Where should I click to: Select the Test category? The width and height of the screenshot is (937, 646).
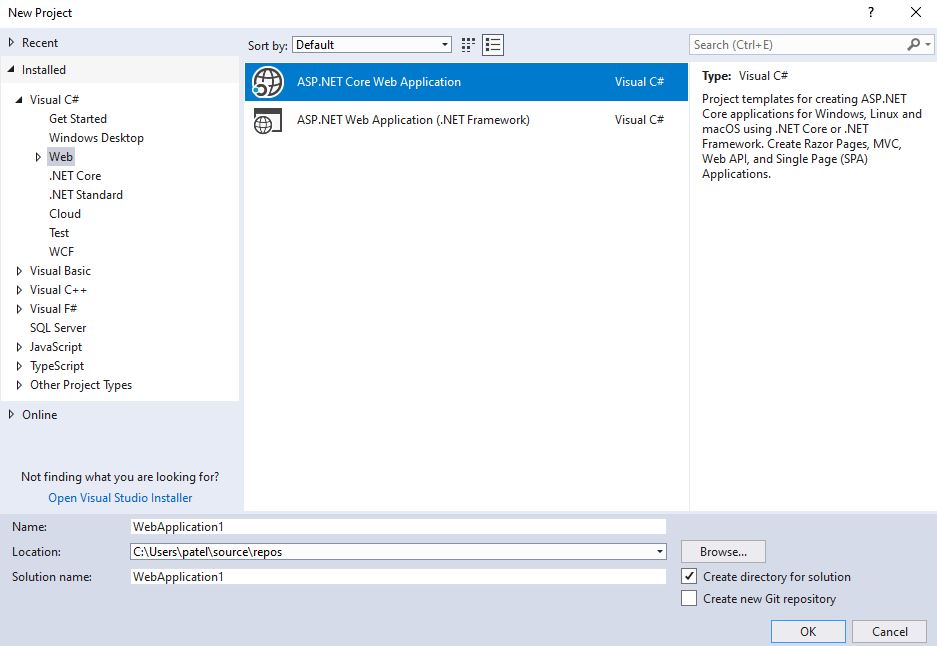(59, 233)
